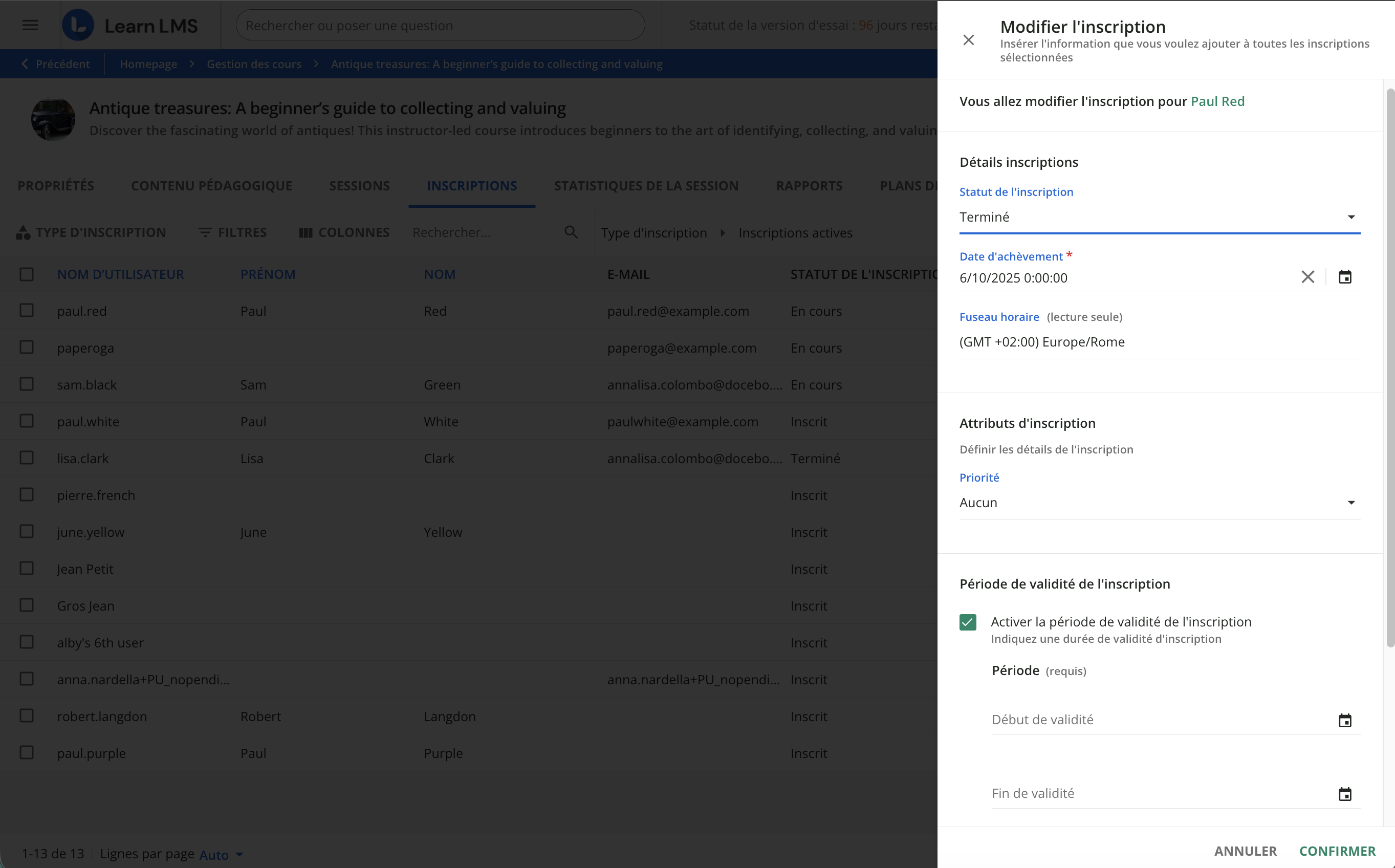Uncheck Activer la période de validité

(968, 622)
